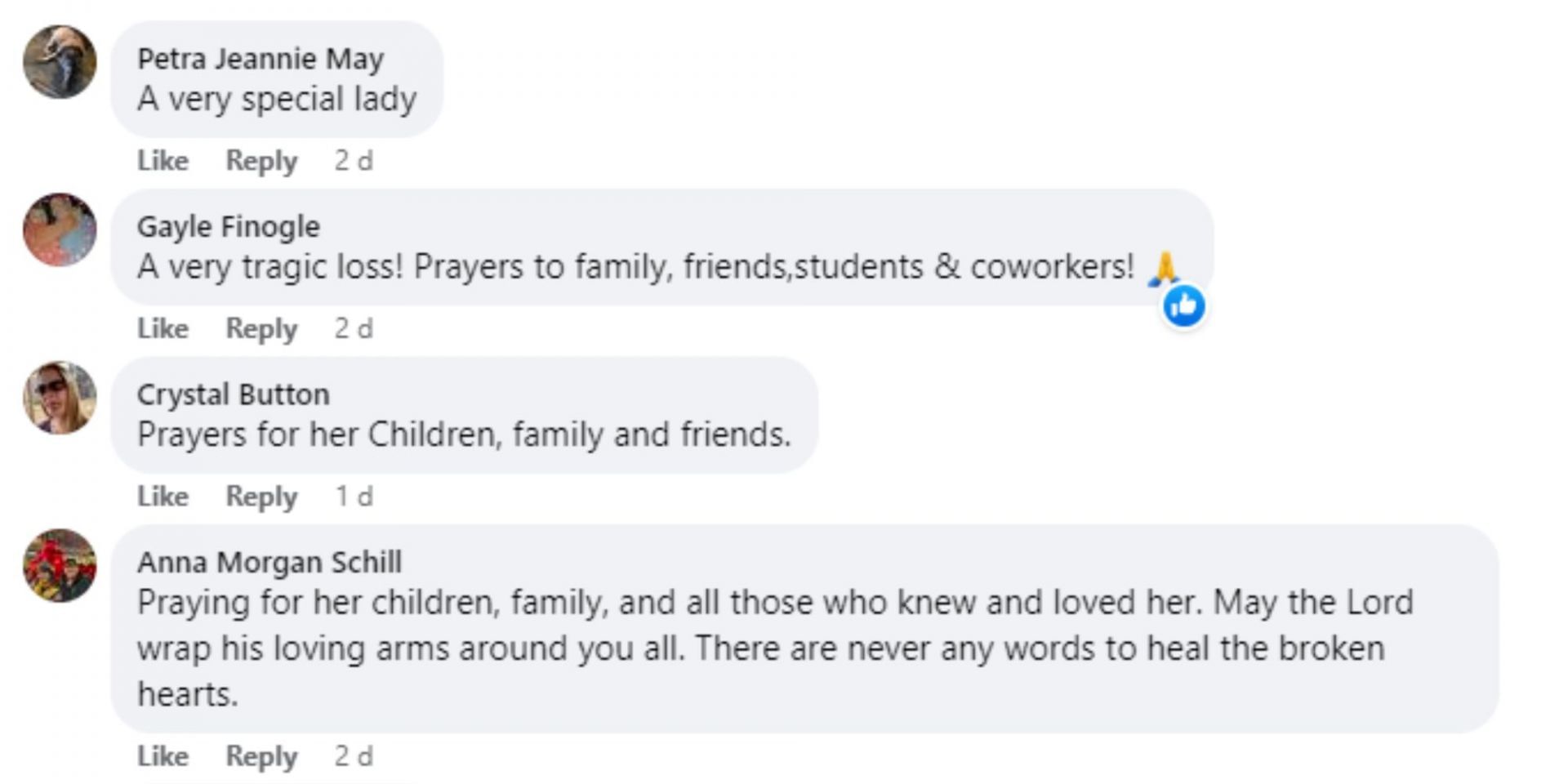This screenshot has height=784, width=1568.
Task: Open Gayle Finogle's name link
Action: tap(228, 226)
